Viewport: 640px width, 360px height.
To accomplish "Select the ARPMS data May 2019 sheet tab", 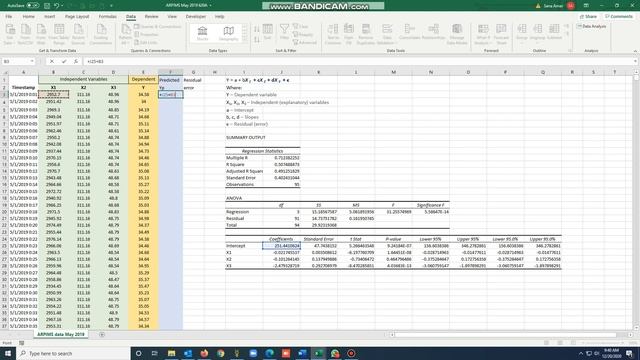I will (60, 334).
